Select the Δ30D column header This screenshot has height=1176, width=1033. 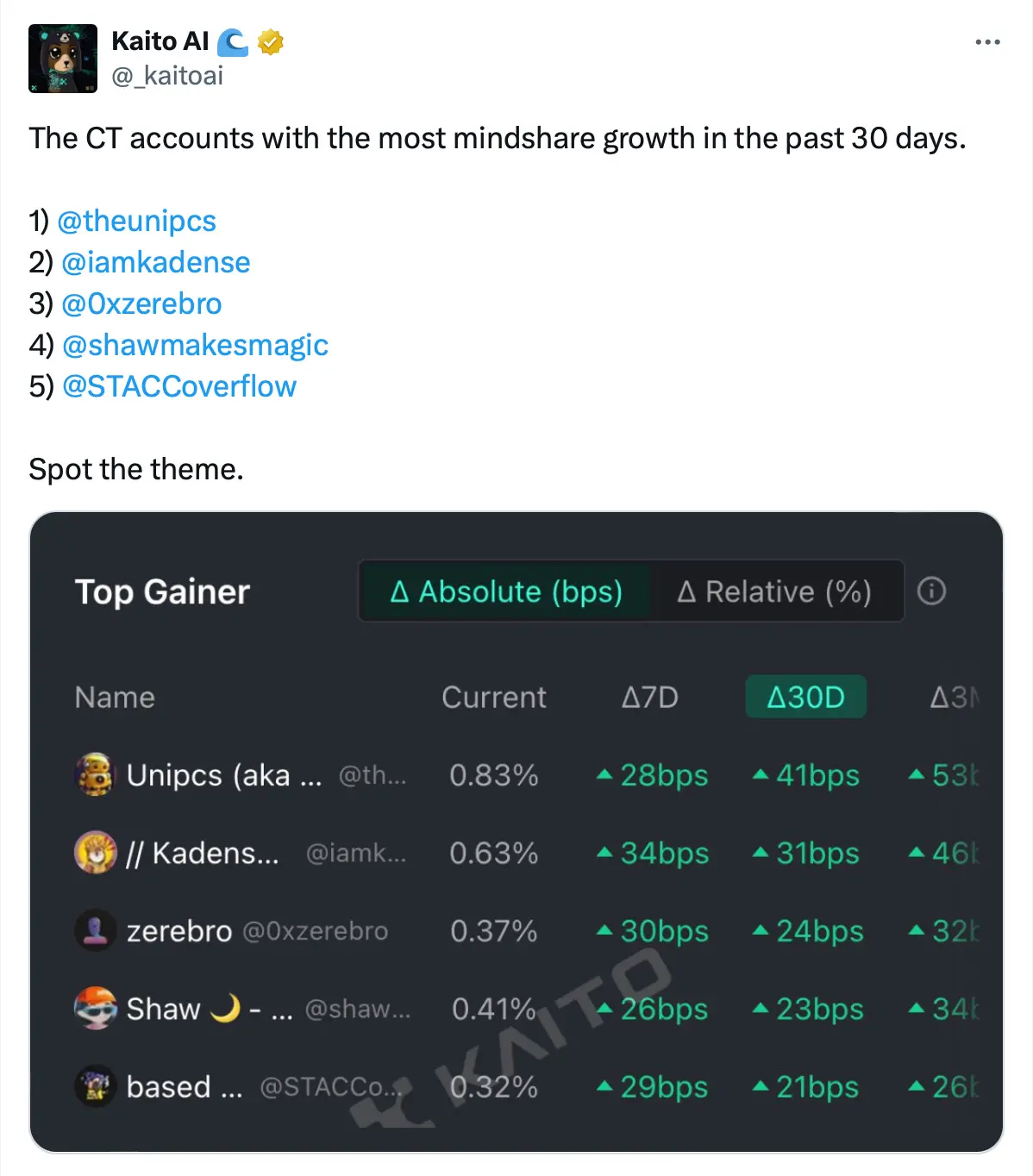click(805, 697)
